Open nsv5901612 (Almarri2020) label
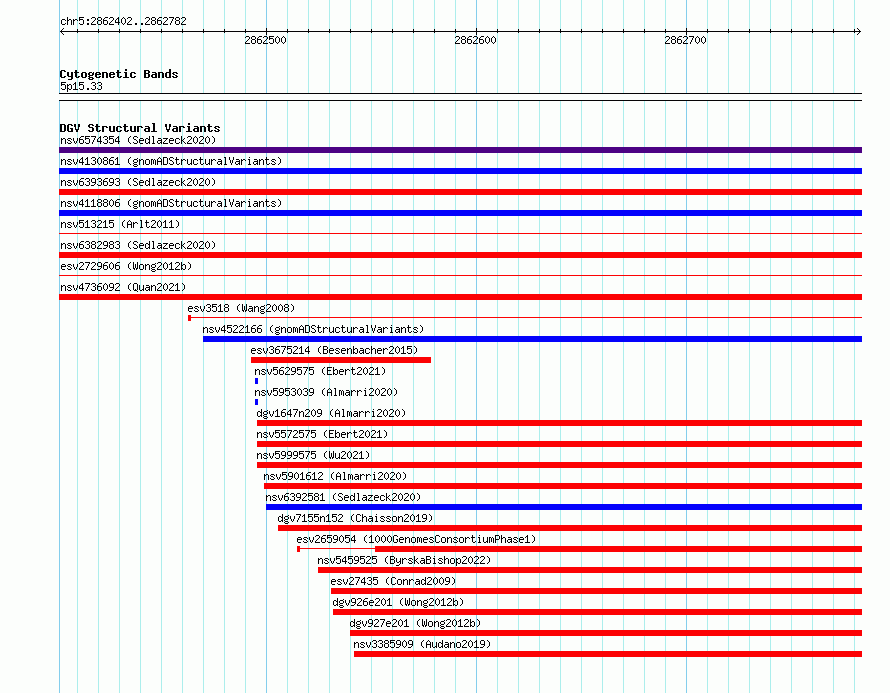 (335, 476)
